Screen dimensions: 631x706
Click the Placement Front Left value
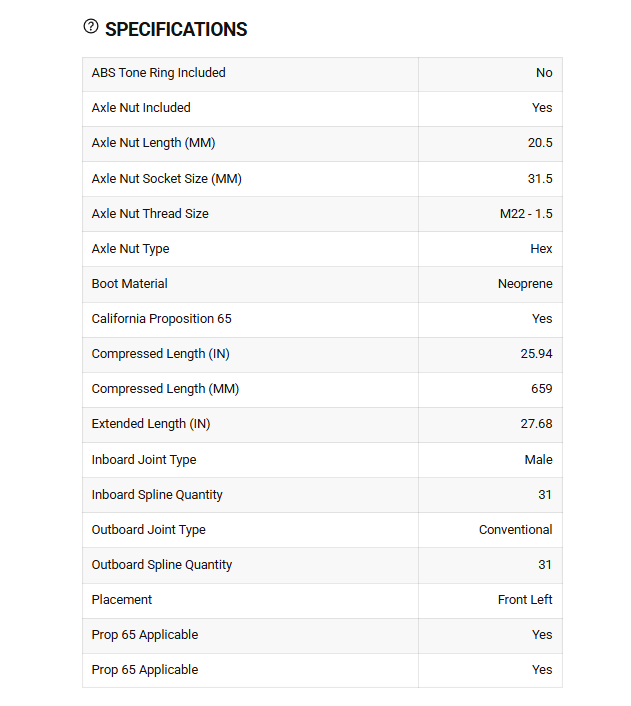point(525,600)
